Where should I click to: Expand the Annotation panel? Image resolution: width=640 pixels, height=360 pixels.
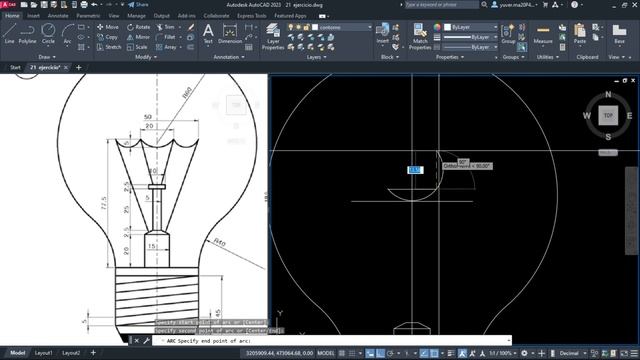(x=229, y=57)
